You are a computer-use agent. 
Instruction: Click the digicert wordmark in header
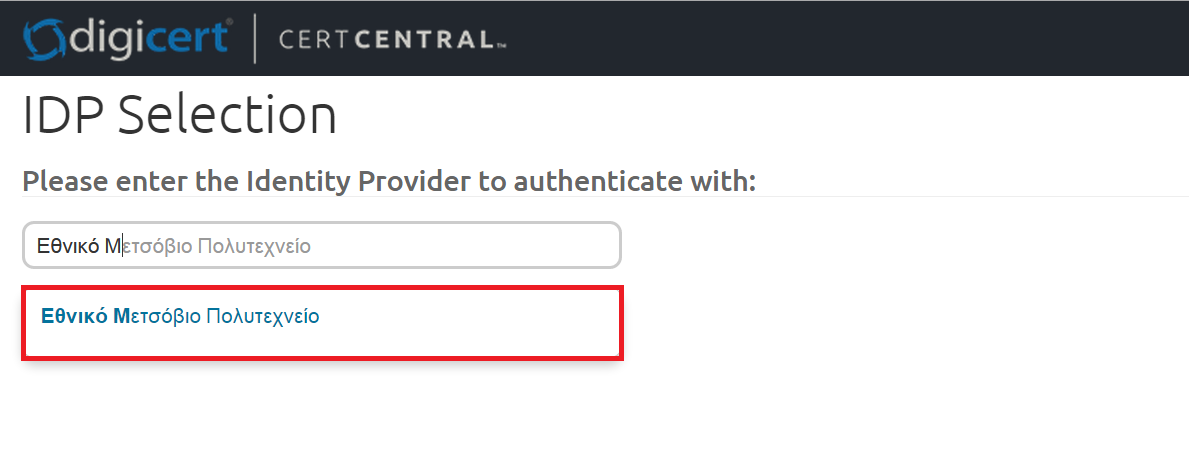click(149, 38)
